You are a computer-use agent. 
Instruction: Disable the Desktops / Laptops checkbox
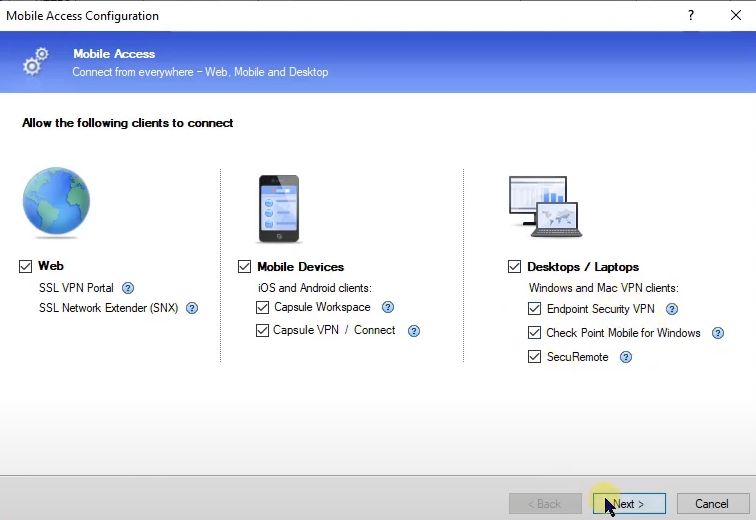pos(514,267)
